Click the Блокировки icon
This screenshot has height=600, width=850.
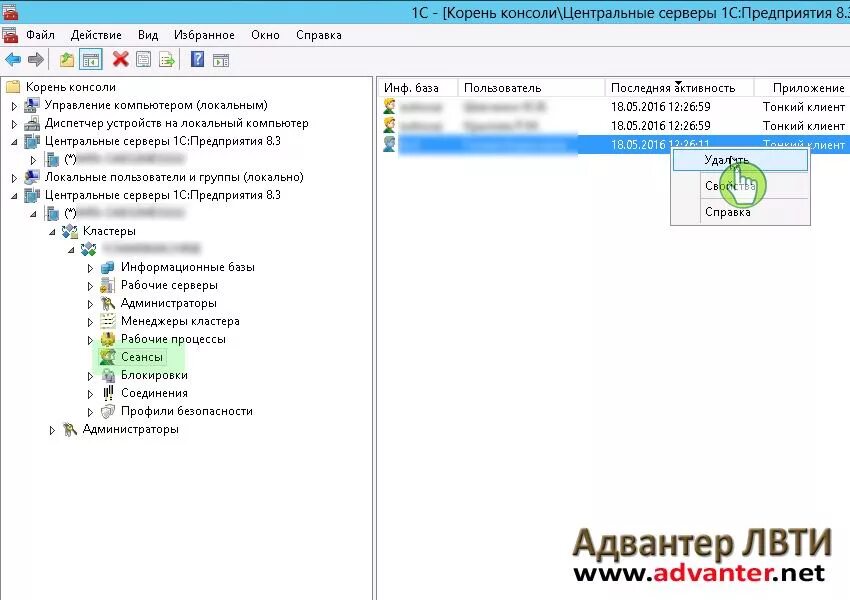(108, 375)
